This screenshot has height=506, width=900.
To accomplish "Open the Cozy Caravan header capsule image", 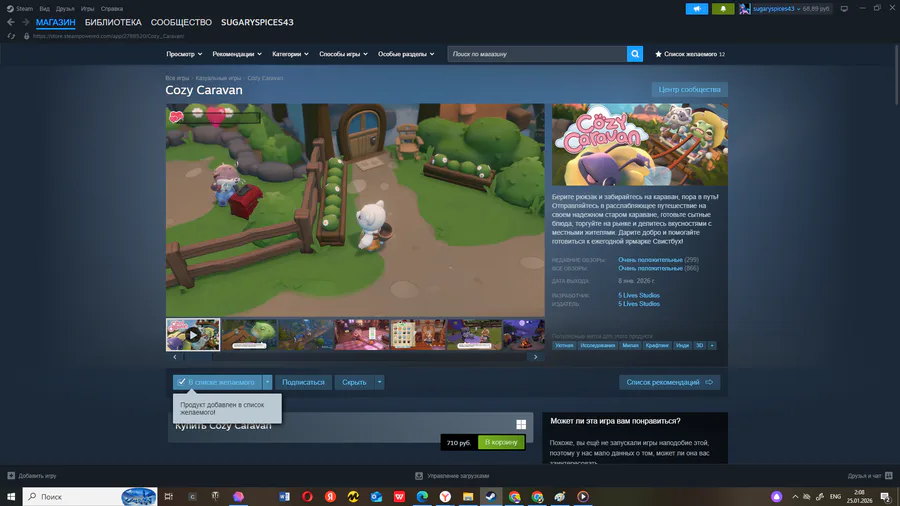I will click(640, 145).
